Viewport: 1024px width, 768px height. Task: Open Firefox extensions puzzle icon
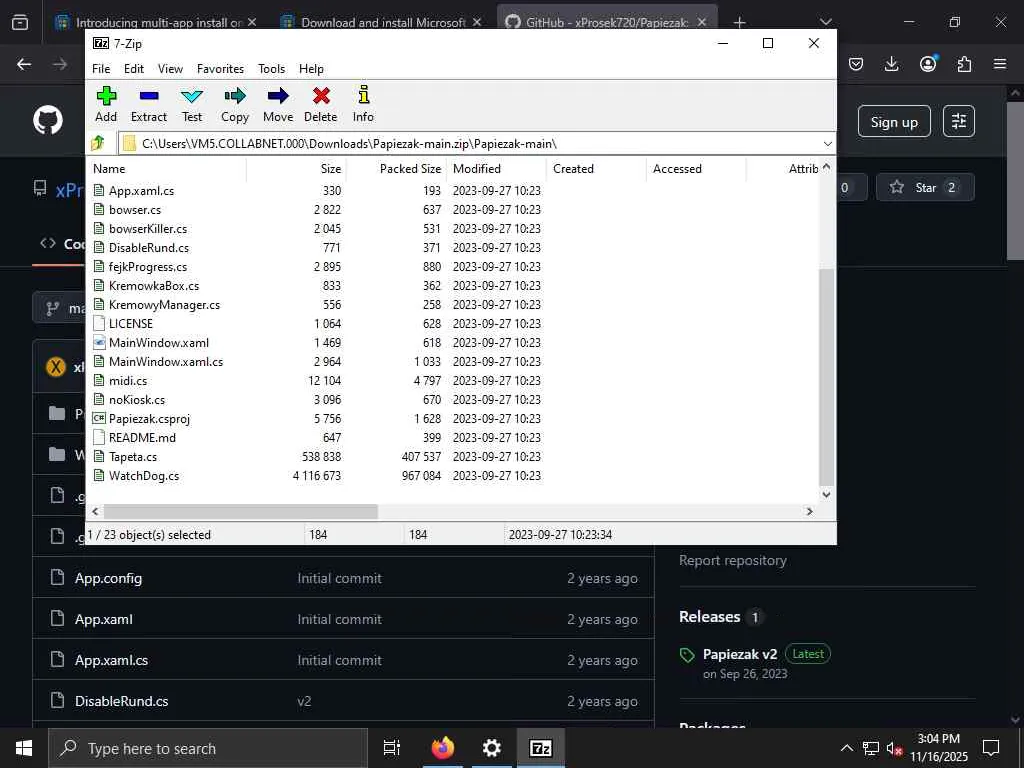[964, 64]
